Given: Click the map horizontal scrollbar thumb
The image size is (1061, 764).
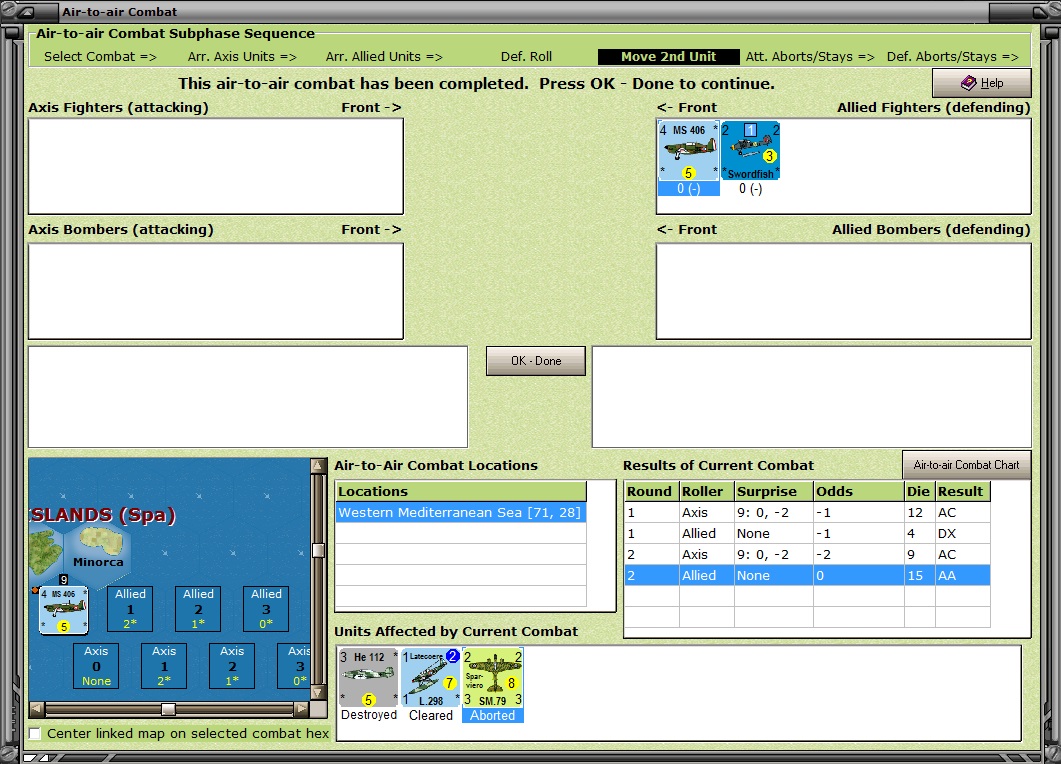Looking at the screenshot, I should click(x=168, y=709).
